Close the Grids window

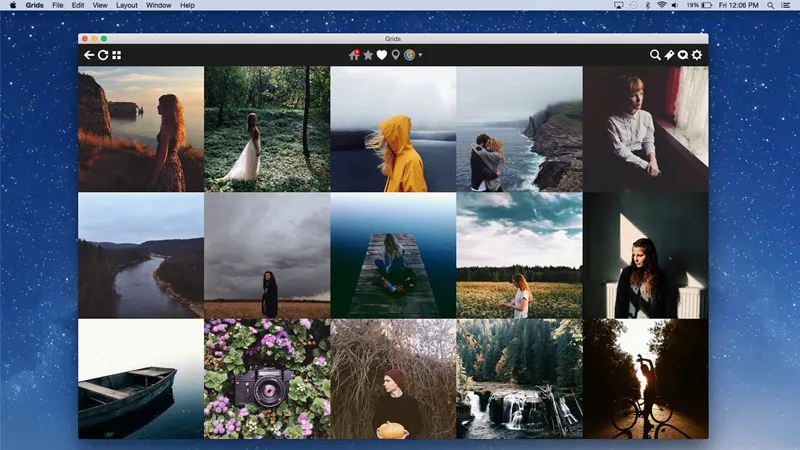coord(85,39)
